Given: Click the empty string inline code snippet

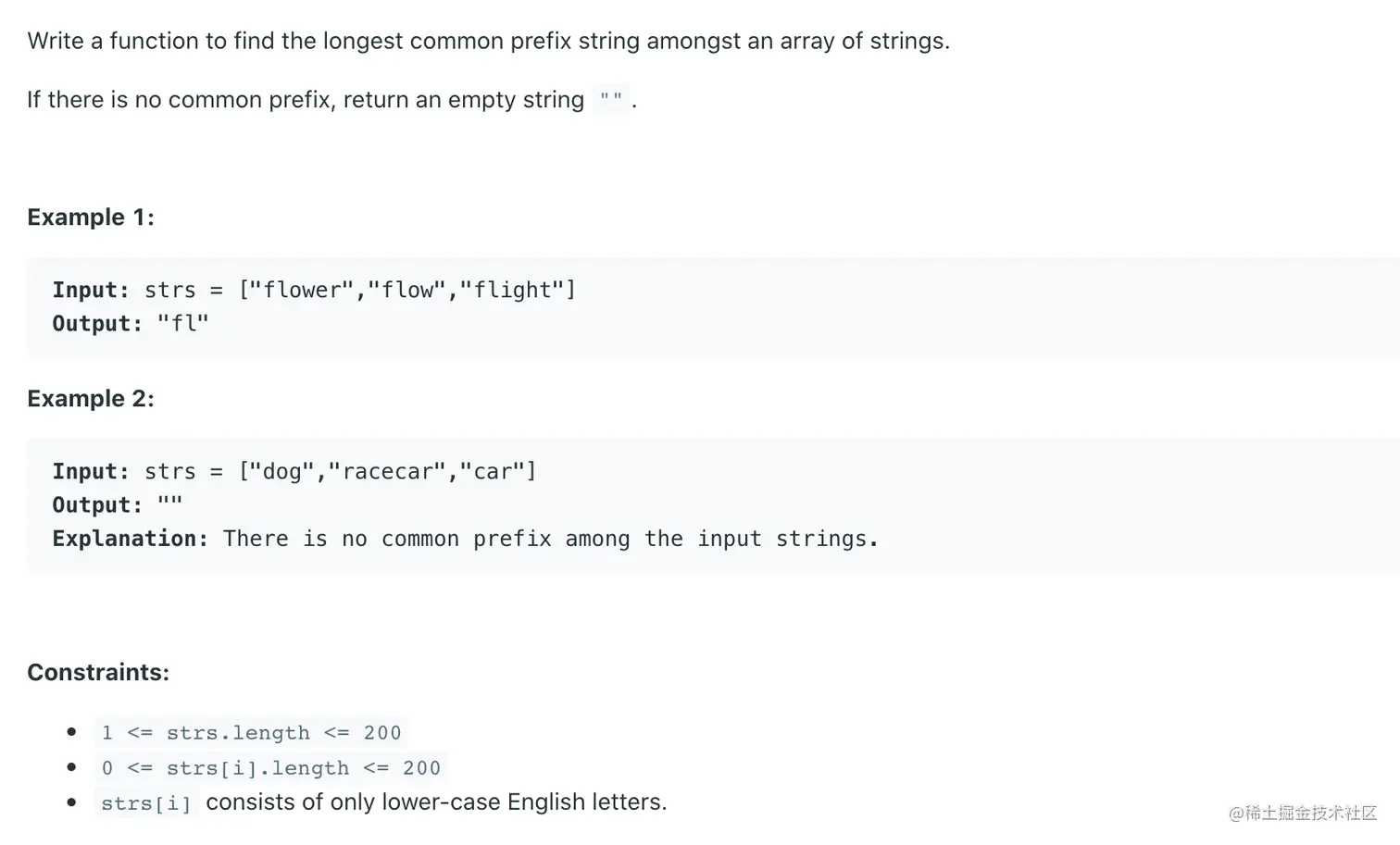Looking at the screenshot, I should 610,99.
